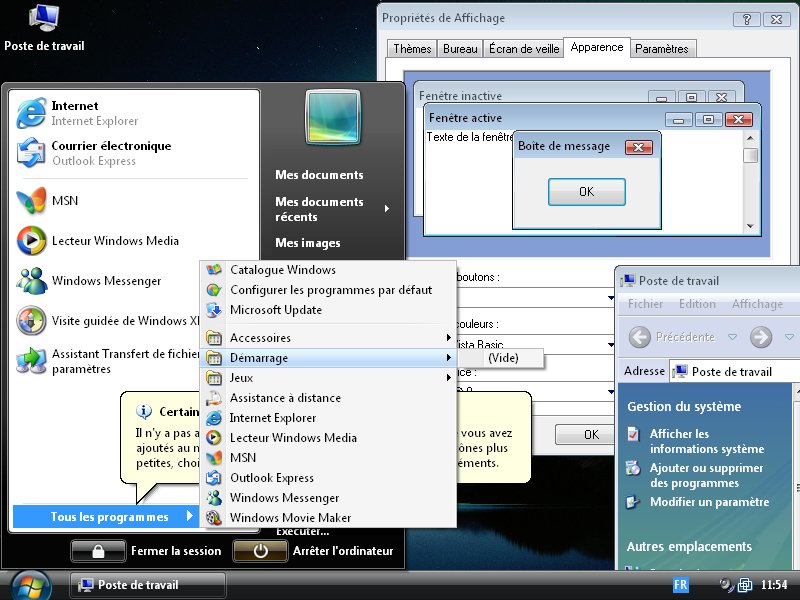Open the Fichier menu in Poste de travail
This screenshot has height=600, width=800.
645,304
